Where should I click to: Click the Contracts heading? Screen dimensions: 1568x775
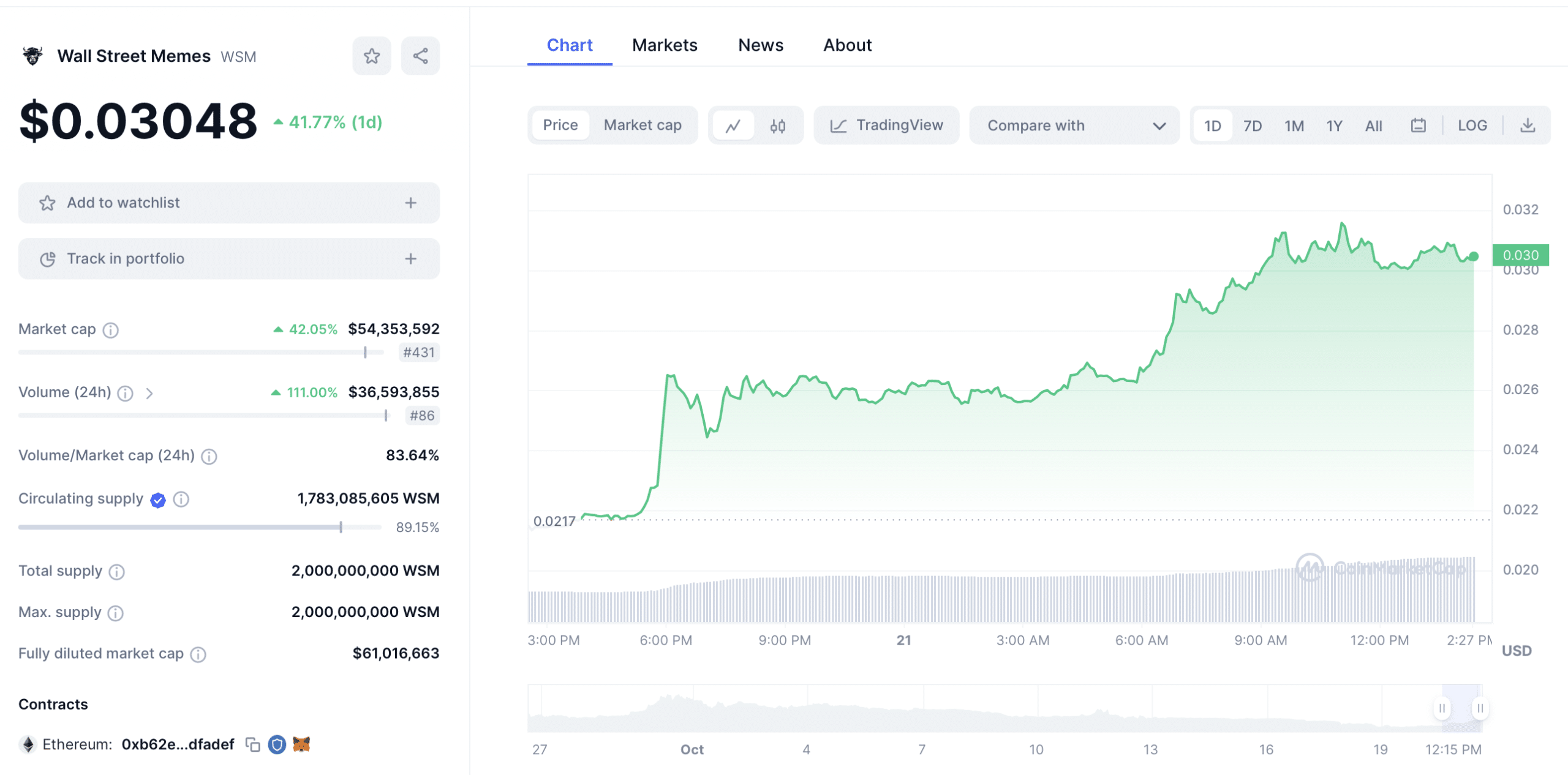(x=53, y=705)
